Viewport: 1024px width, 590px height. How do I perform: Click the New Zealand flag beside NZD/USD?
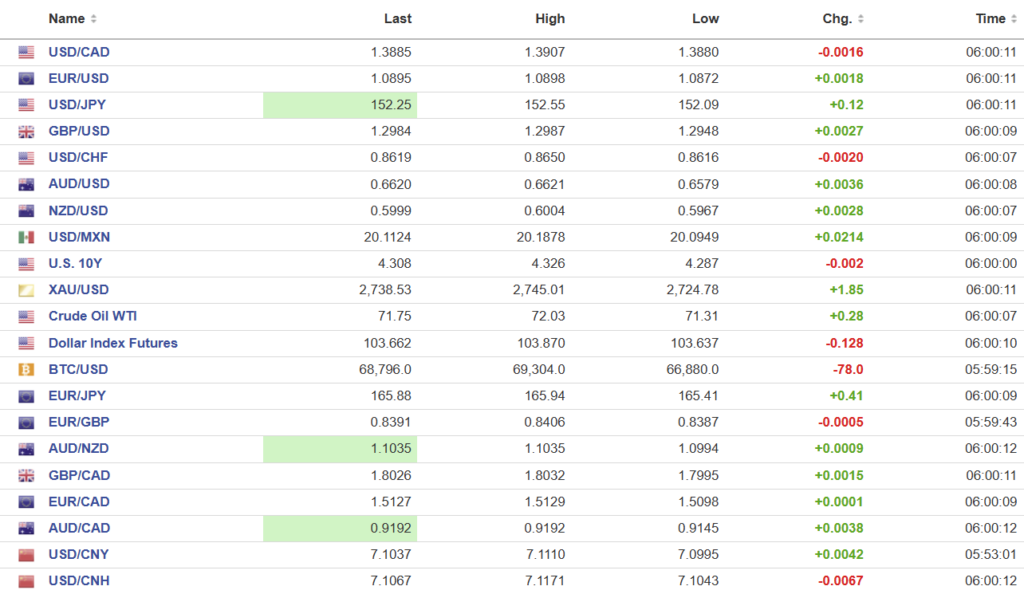[x=26, y=211]
